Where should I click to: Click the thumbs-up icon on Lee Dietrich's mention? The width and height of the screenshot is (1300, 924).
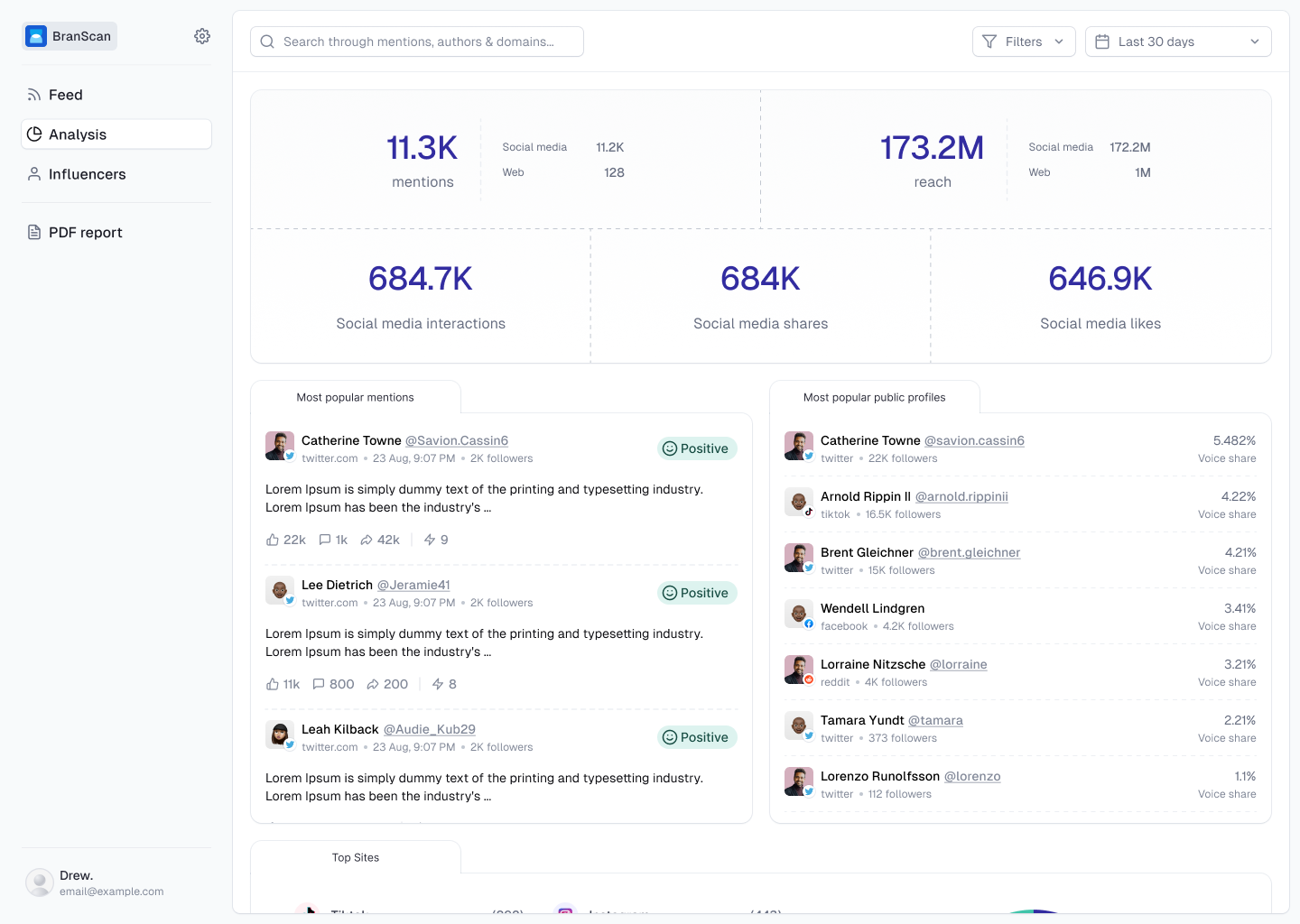tap(272, 684)
